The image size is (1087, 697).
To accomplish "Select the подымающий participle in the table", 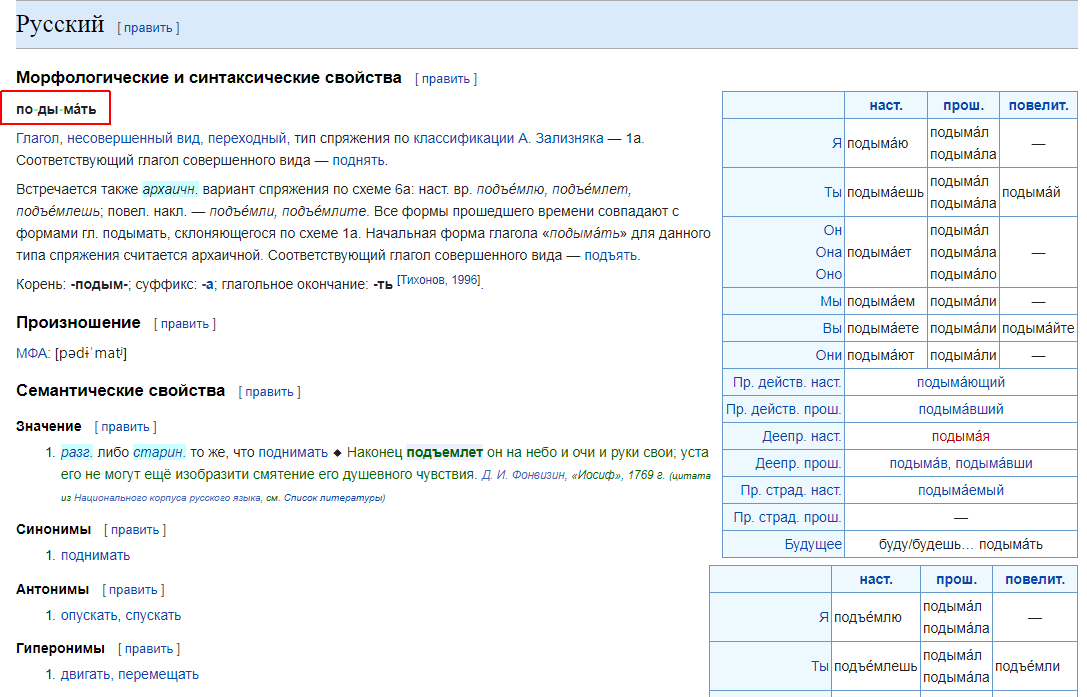I will coord(960,382).
